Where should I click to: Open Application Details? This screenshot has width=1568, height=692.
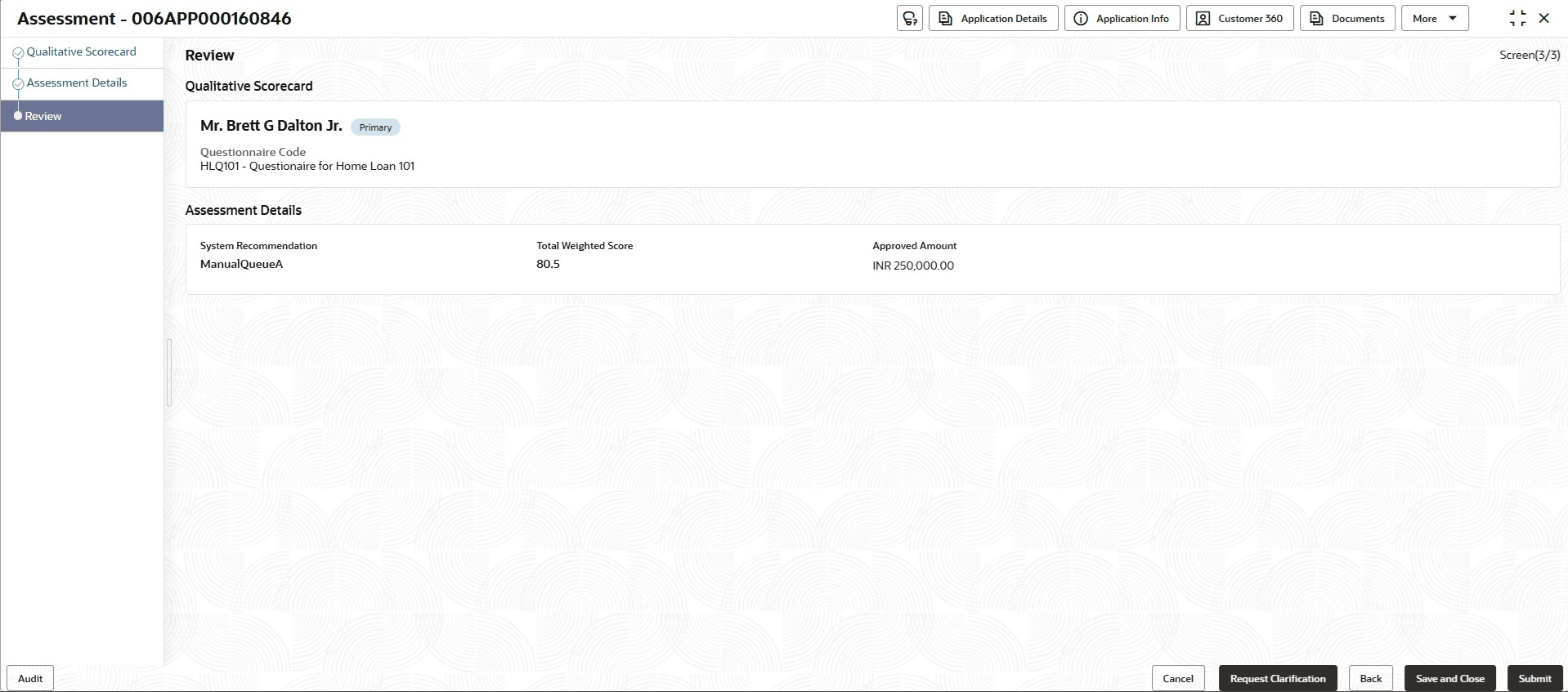click(x=993, y=18)
